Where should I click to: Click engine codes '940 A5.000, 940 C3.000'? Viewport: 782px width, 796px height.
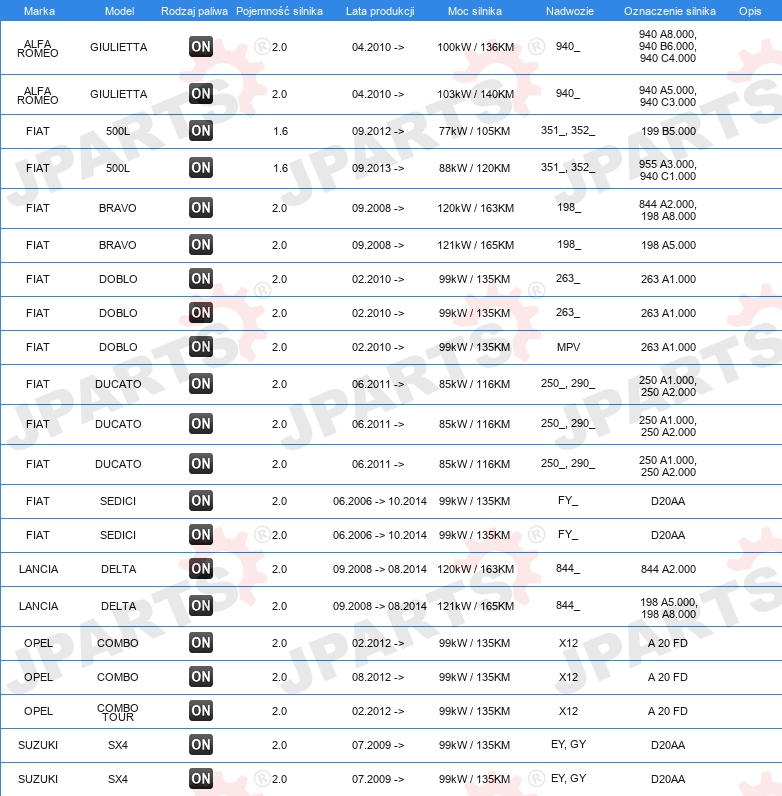[x=668, y=96]
